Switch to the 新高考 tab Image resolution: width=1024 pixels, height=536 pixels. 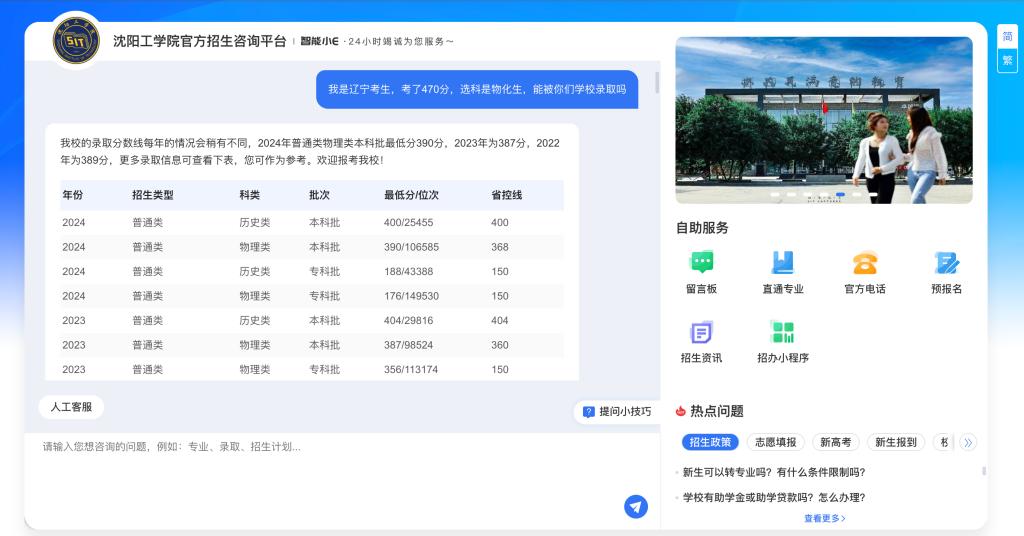[x=835, y=442]
